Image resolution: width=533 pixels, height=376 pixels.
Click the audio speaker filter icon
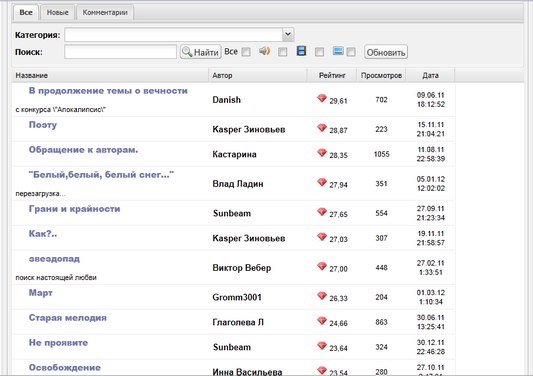pyautogui.click(x=264, y=51)
